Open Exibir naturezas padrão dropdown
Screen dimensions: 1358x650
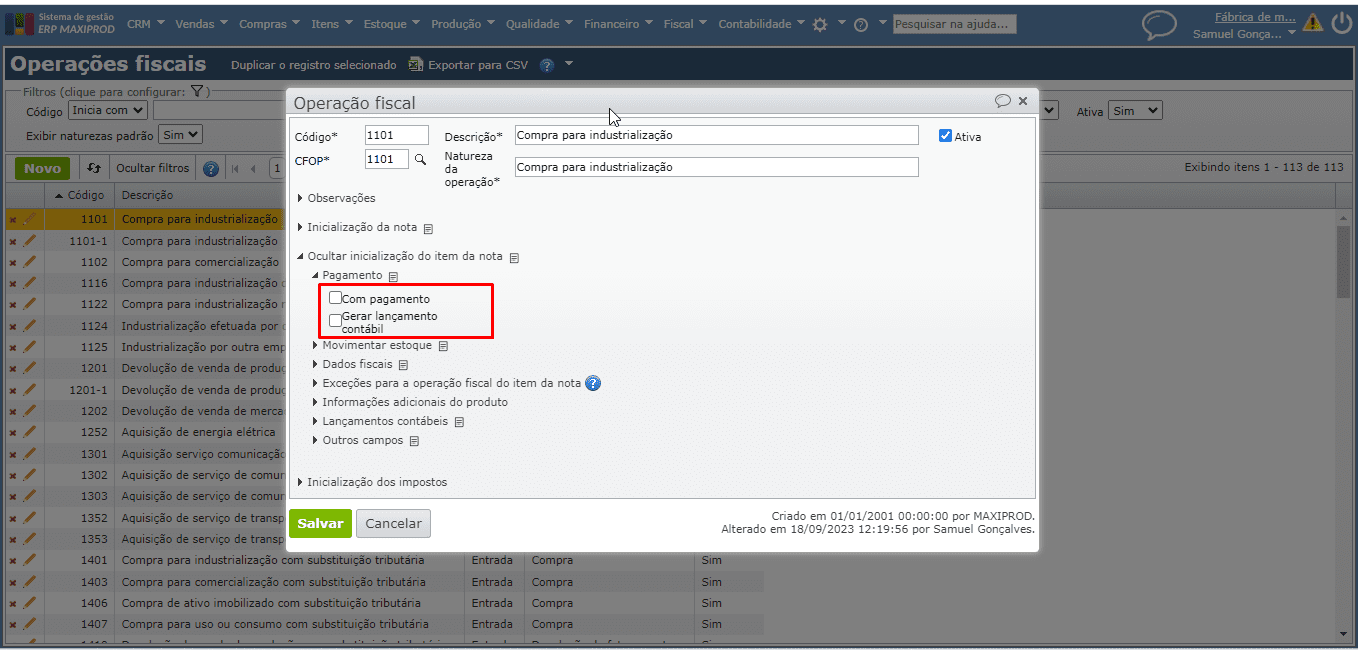coord(181,134)
